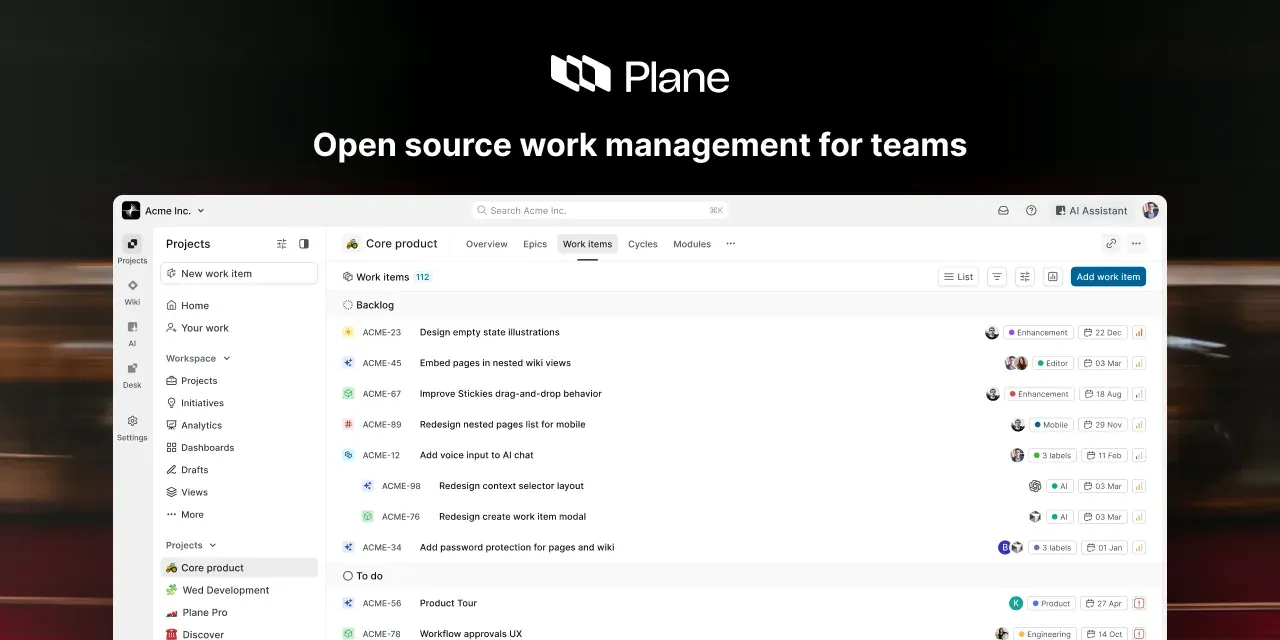Open the List layout dropdown
The height and width of the screenshot is (640, 1280).
[x=958, y=277]
